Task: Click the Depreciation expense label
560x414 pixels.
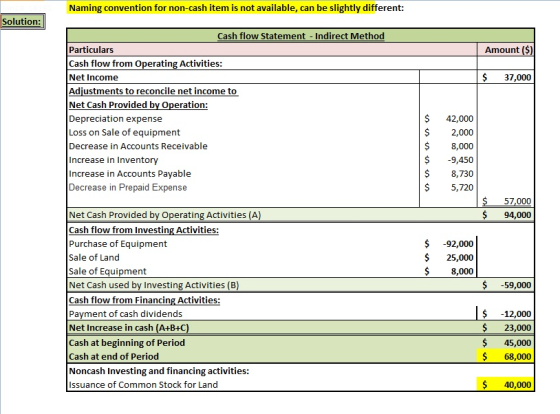Action: (115, 119)
